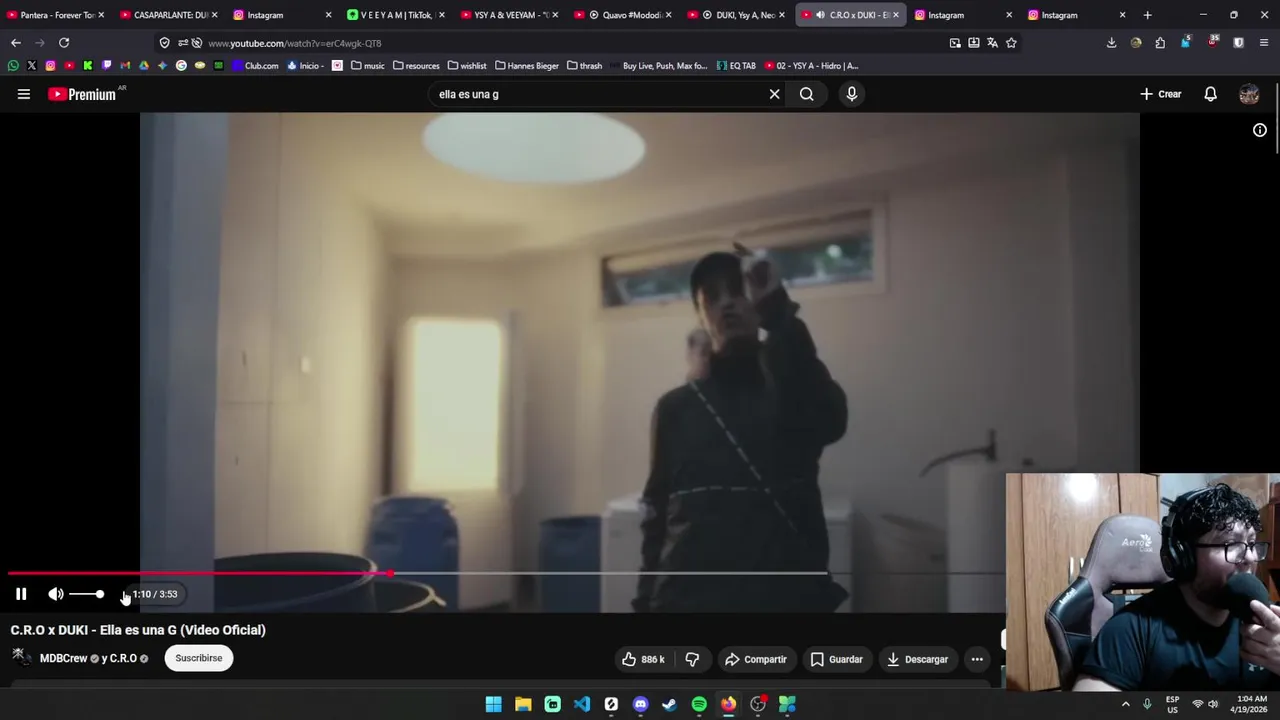The height and width of the screenshot is (720, 1280).
Task: Open Visual Studio Code from taskbar
Action: tap(582, 705)
